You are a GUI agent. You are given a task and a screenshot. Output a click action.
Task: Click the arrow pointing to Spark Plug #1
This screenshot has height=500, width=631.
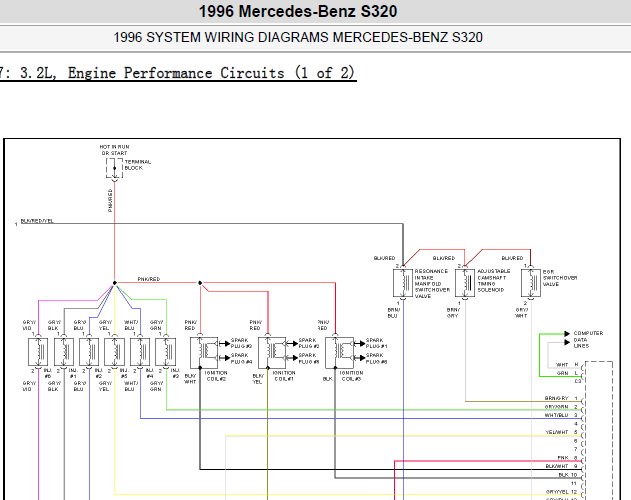(361, 343)
